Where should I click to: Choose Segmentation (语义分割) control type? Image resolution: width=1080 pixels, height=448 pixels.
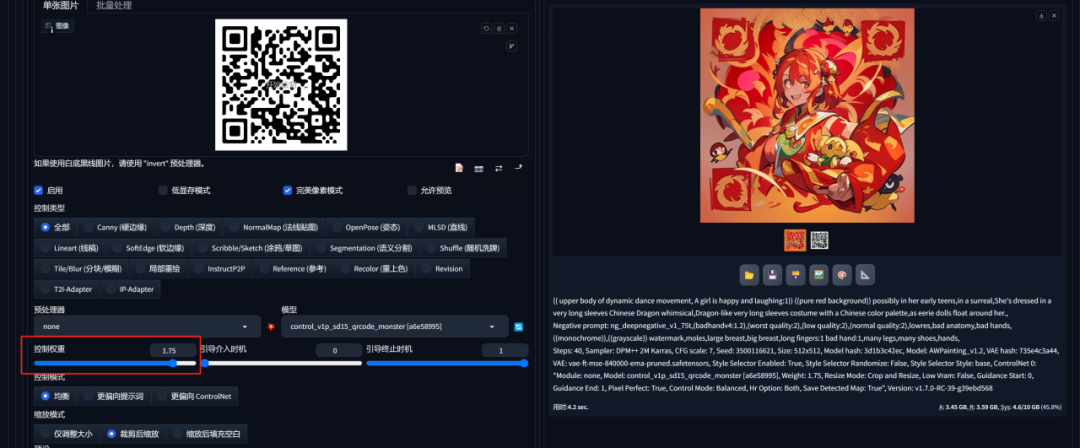pyautogui.click(x=364, y=248)
